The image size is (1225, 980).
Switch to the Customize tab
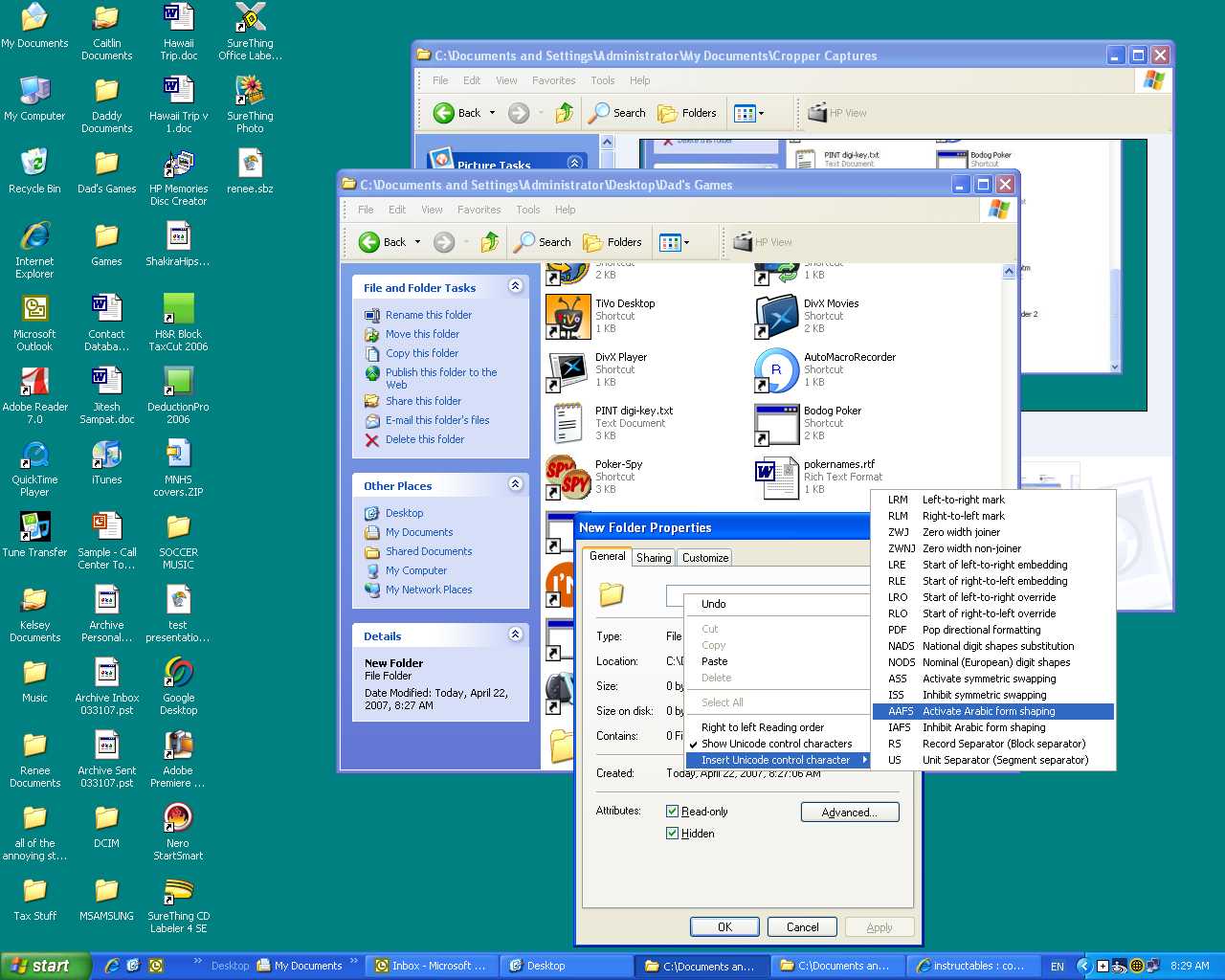pyautogui.click(x=705, y=558)
